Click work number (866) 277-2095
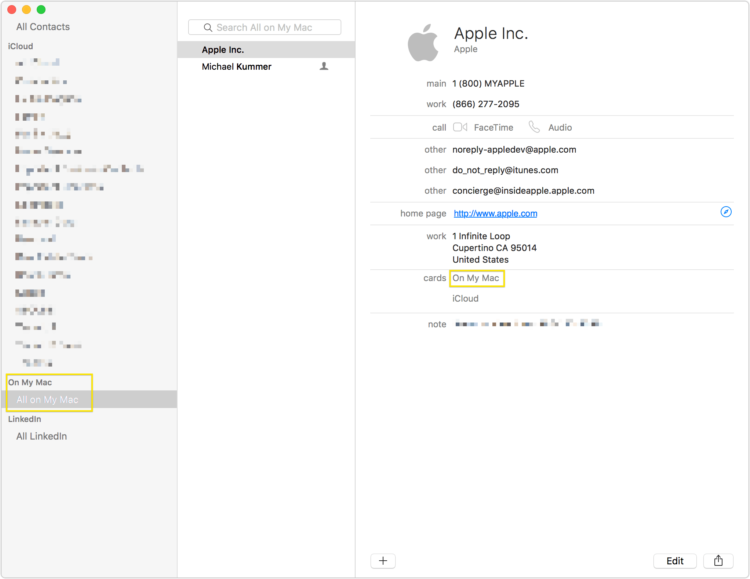 [486, 104]
